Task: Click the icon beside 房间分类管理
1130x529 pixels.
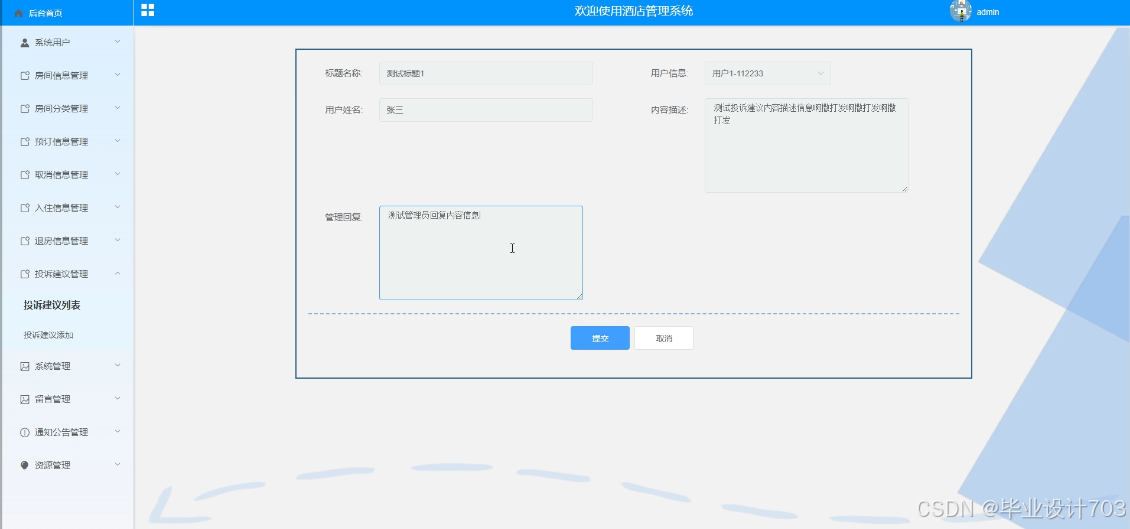Action: click(x=25, y=109)
